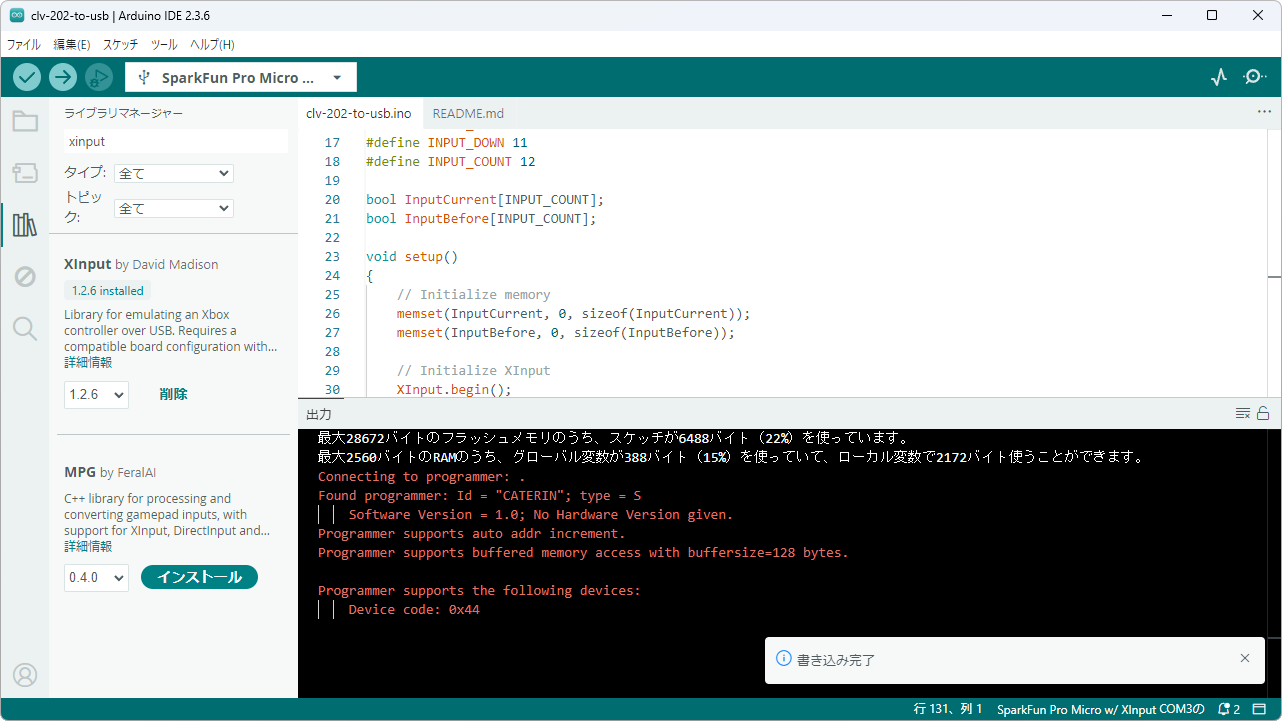Toggle the output scroll lock icon
1282x721 pixels.
(1263, 413)
